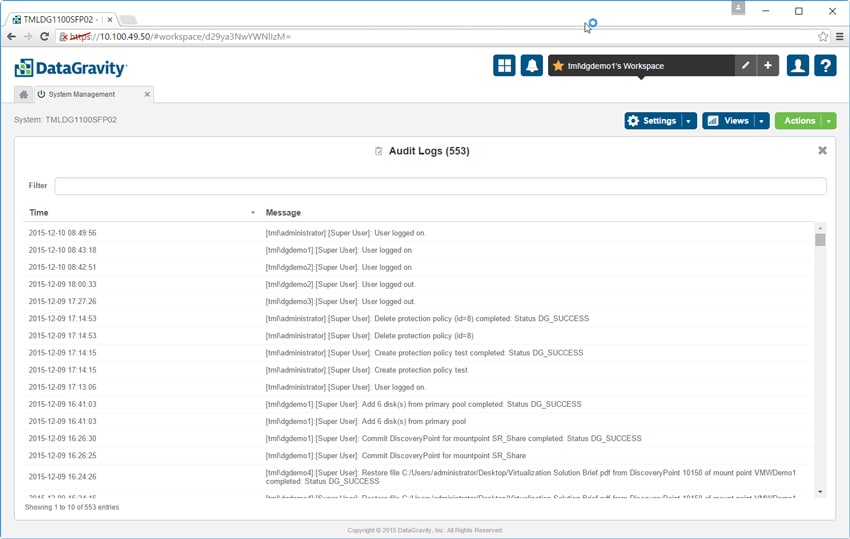The width and height of the screenshot is (850, 539).
Task: Select the 2015-12-10 08:43:18 log entry
Action: (418, 250)
